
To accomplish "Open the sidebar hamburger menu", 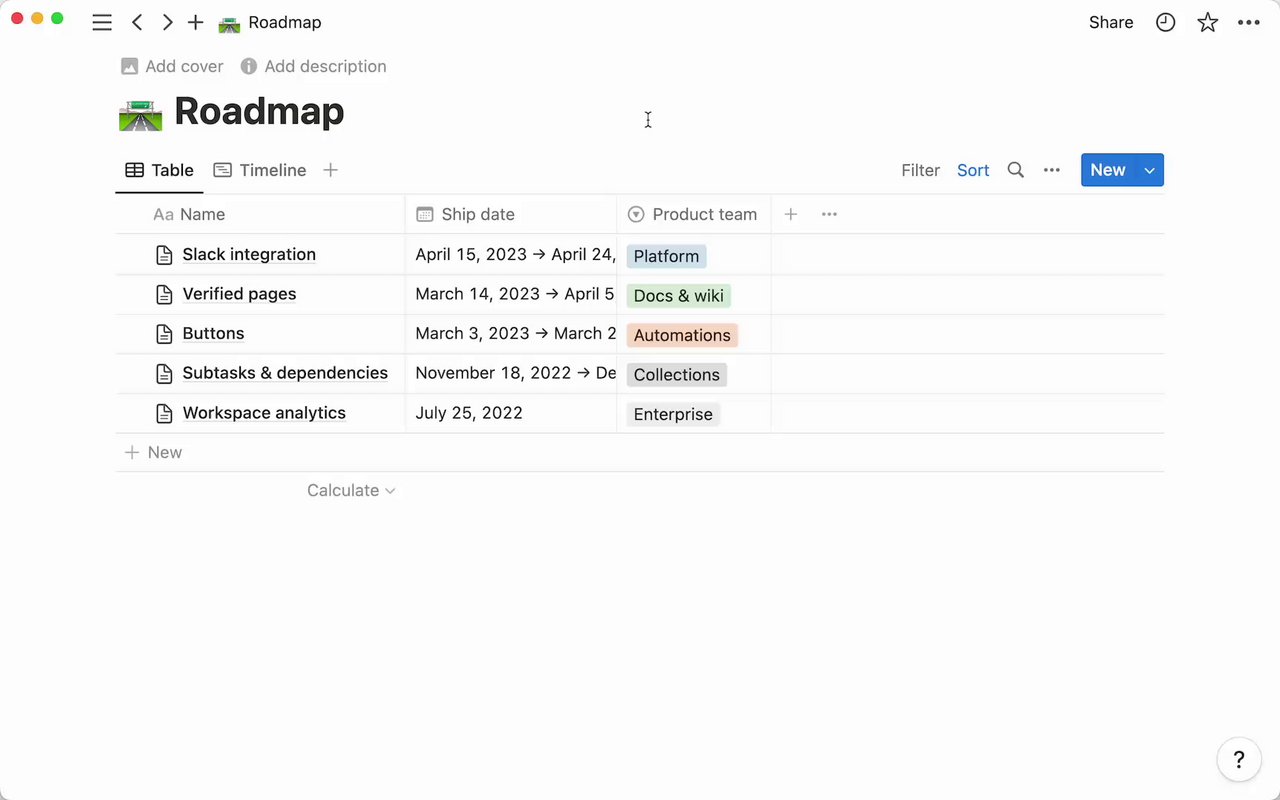I will [x=102, y=22].
